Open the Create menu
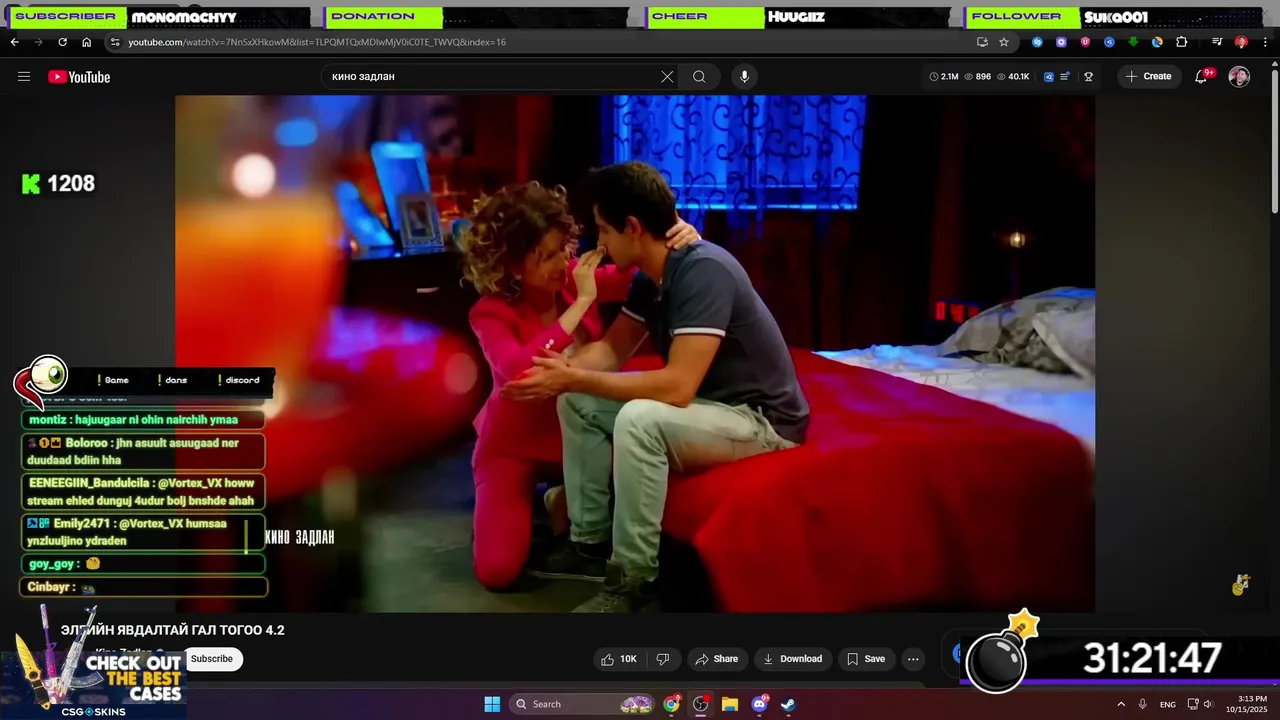Screen dimensions: 1280x720 click(x=1149, y=77)
